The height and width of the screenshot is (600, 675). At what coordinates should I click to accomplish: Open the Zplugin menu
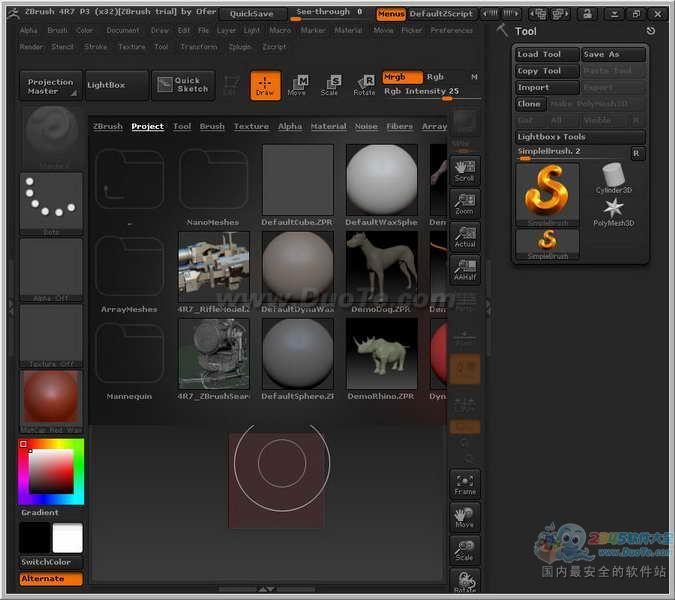(240, 46)
